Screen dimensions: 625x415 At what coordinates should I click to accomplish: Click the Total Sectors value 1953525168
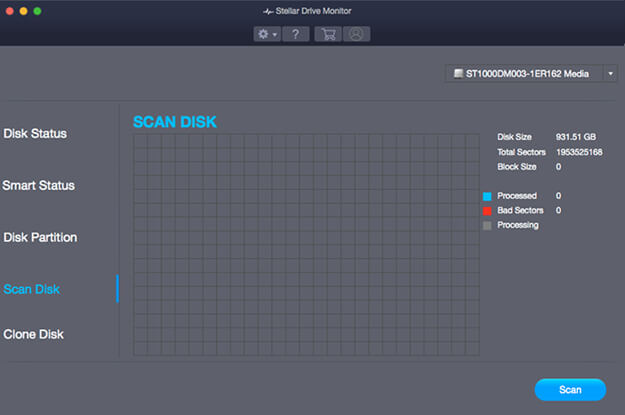coord(579,152)
